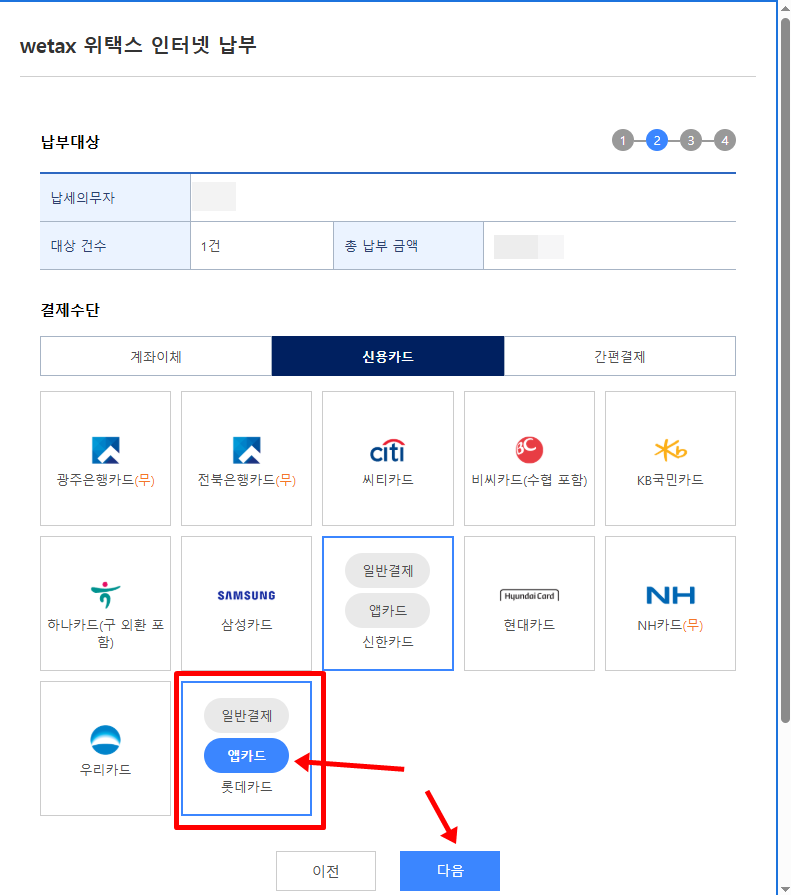
Task: Choose the 우리카드 tile
Action: 106,748
